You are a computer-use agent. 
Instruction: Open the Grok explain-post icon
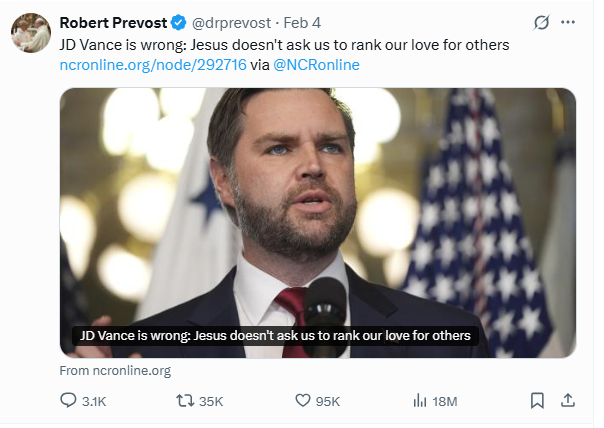point(542,22)
